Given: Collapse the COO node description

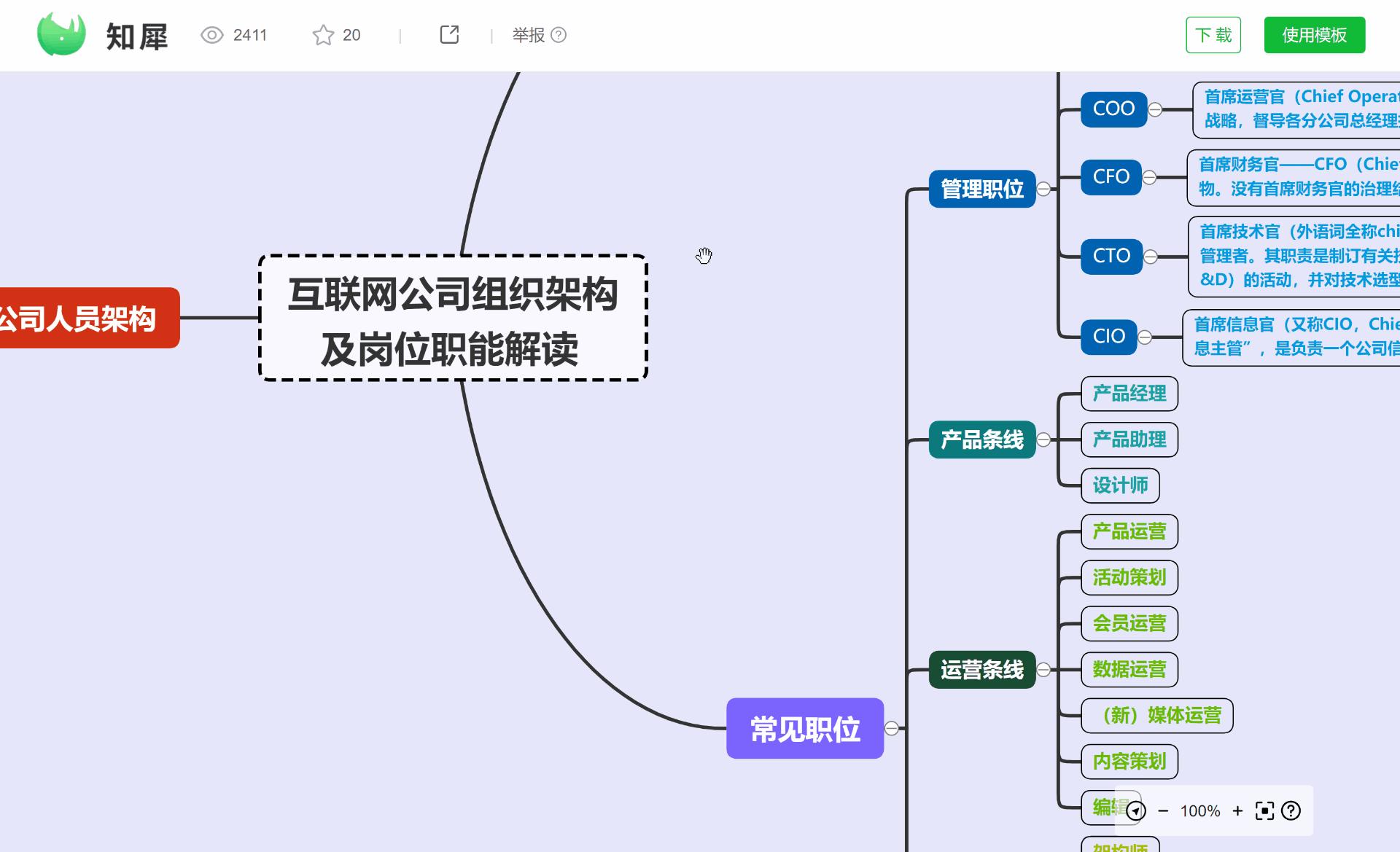Looking at the screenshot, I should tap(1155, 109).
